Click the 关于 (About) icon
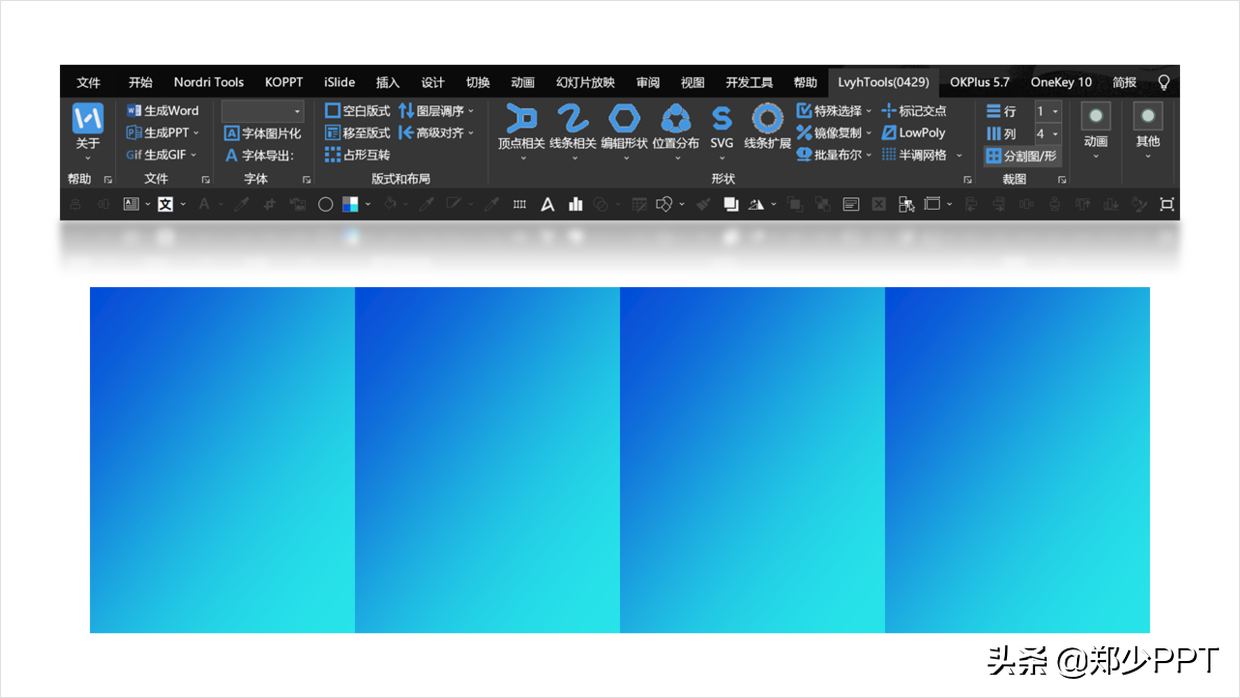This screenshot has height=698, width=1240. click(x=88, y=119)
